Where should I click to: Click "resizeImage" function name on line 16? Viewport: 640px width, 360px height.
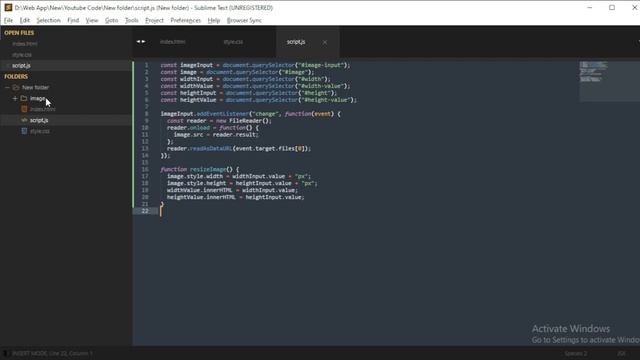coord(208,169)
